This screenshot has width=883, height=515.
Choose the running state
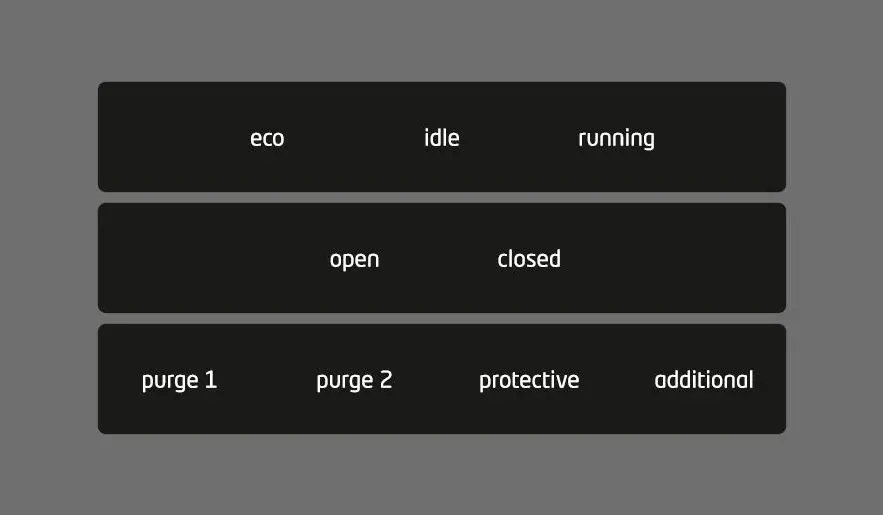point(616,138)
